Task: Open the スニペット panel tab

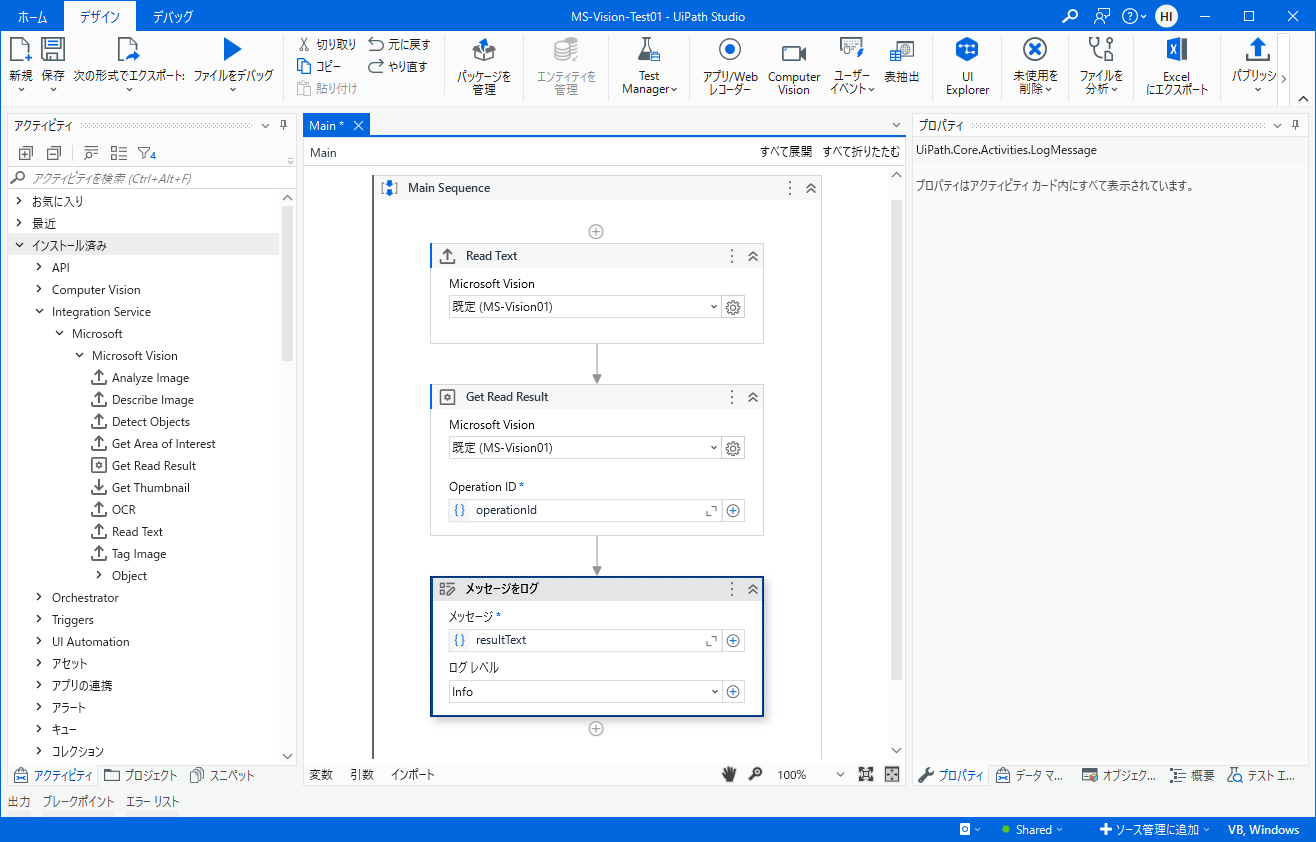Action: pos(223,775)
